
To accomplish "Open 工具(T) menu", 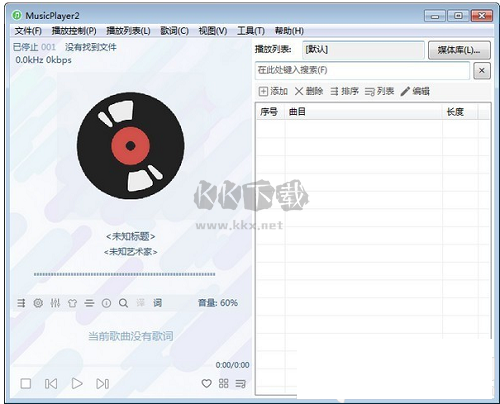I will pos(251,31).
